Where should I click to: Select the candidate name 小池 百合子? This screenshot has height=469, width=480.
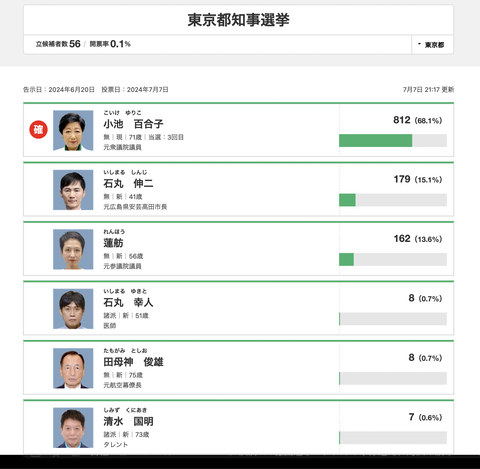click(133, 124)
